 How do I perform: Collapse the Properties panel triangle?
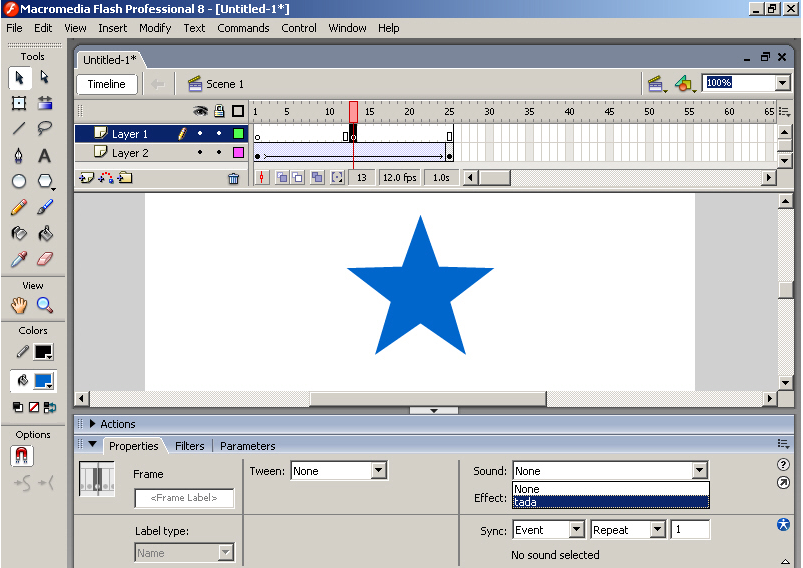(x=93, y=445)
